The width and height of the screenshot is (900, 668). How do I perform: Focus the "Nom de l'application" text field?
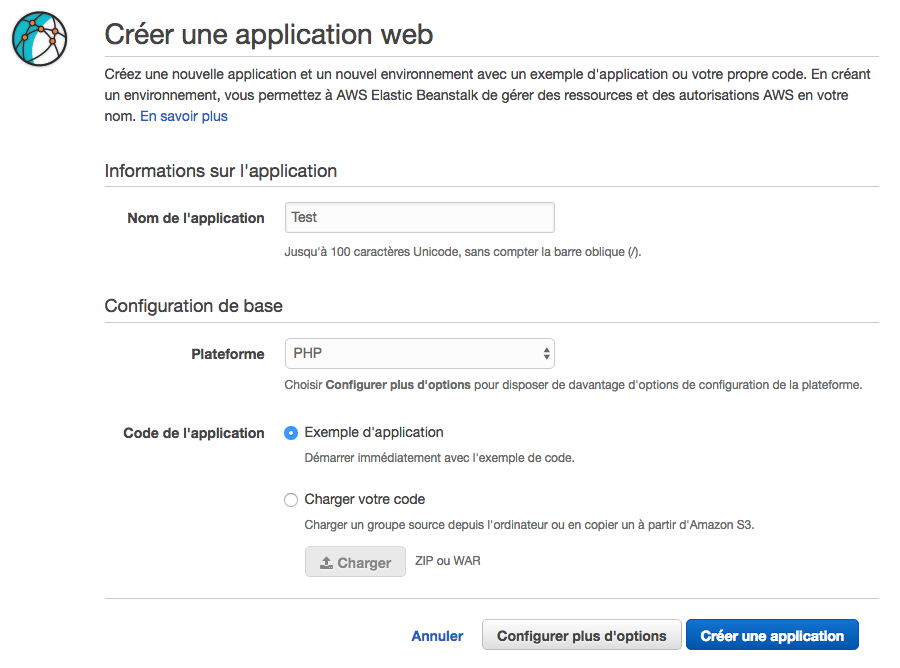419,218
